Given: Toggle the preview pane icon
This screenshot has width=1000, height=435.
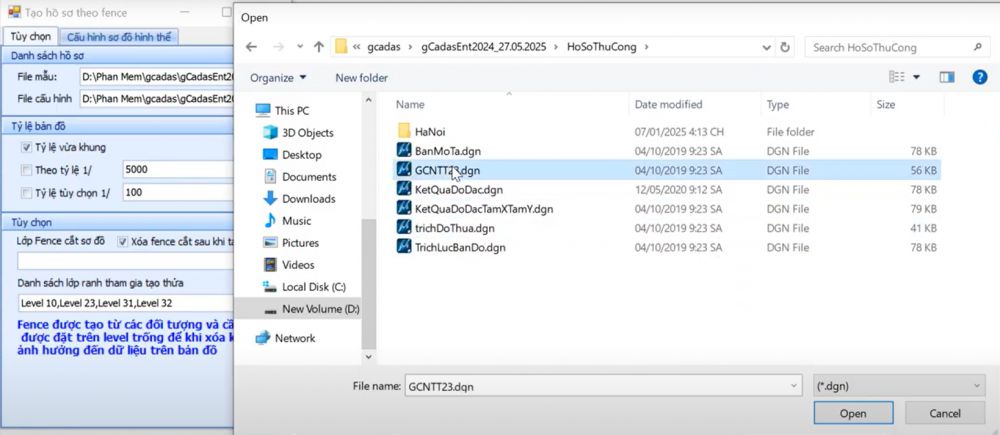Looking at the screenshot, I should pos(947,77).
